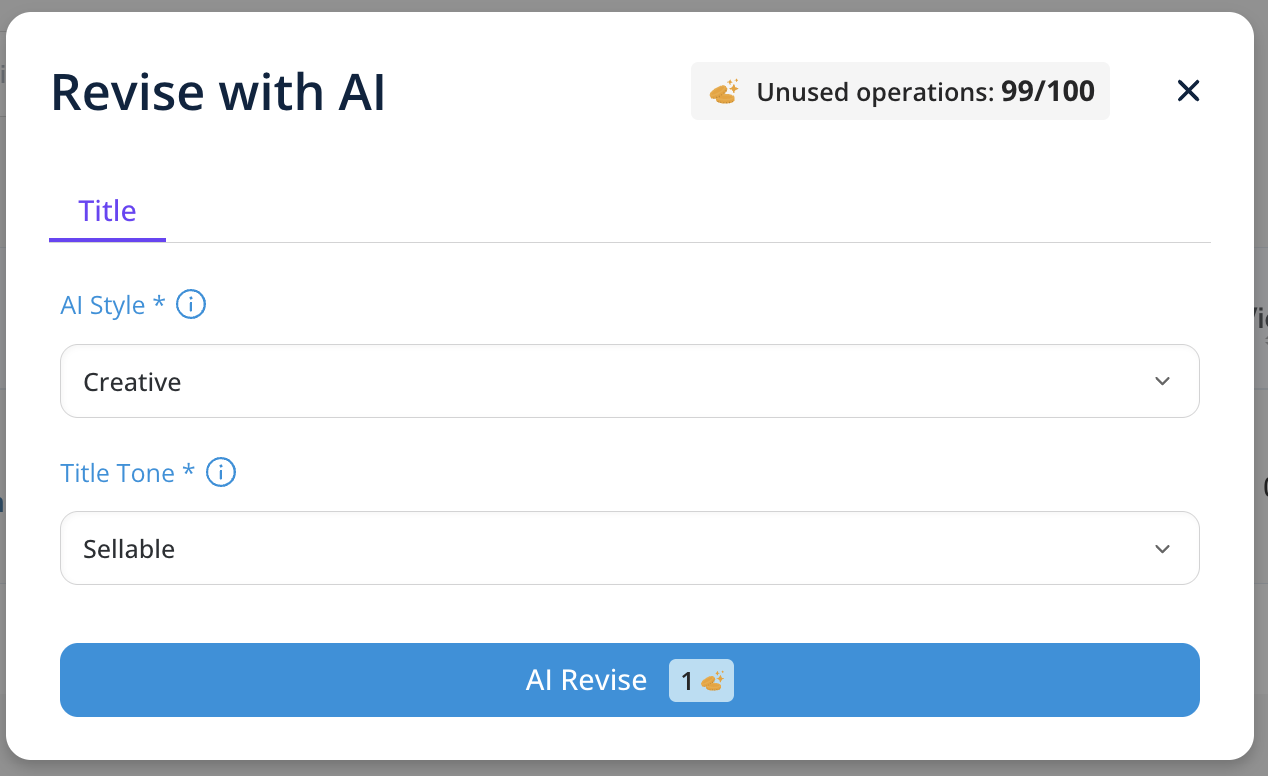Click the coin icon on AI Revise button
The width and height of the screenshot is (1268, 776).
[x=712, y=681]
